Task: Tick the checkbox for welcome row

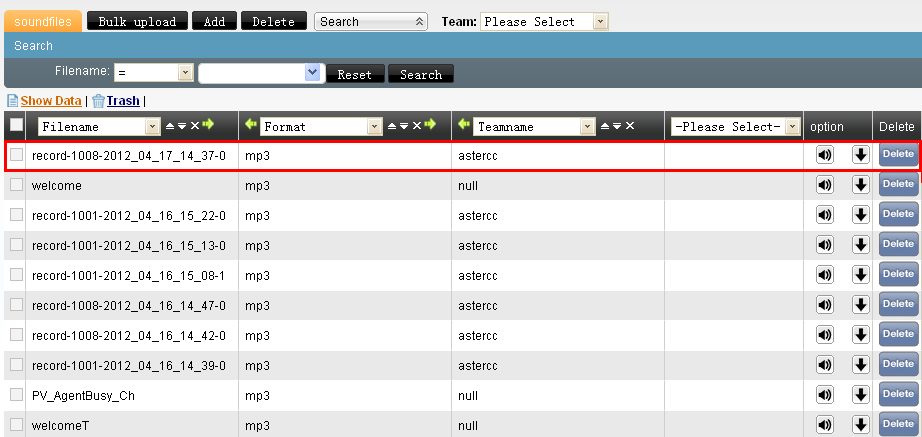Action: click(16, 185)
